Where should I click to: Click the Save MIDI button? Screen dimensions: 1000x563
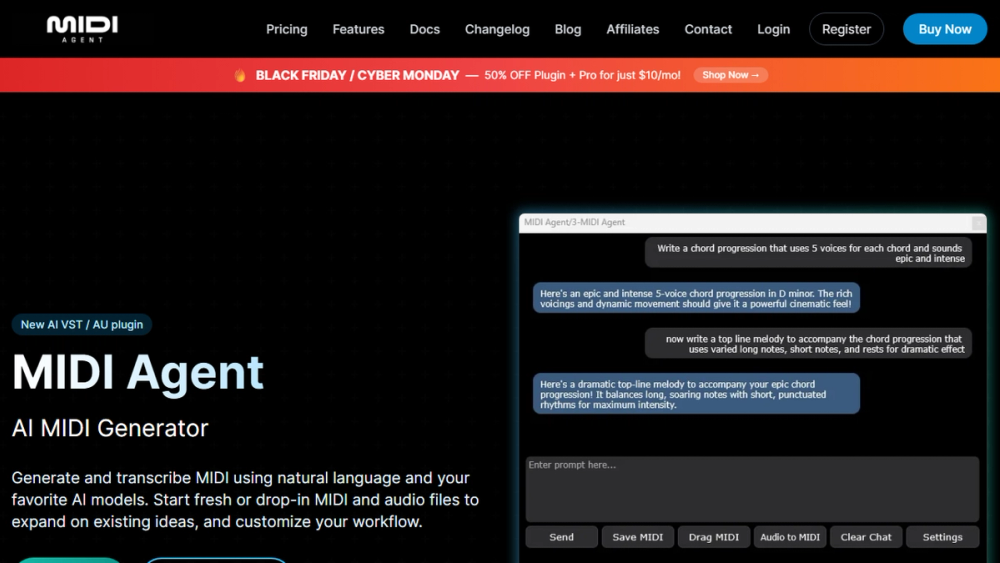pyautogui.click(x=637, y=537)
